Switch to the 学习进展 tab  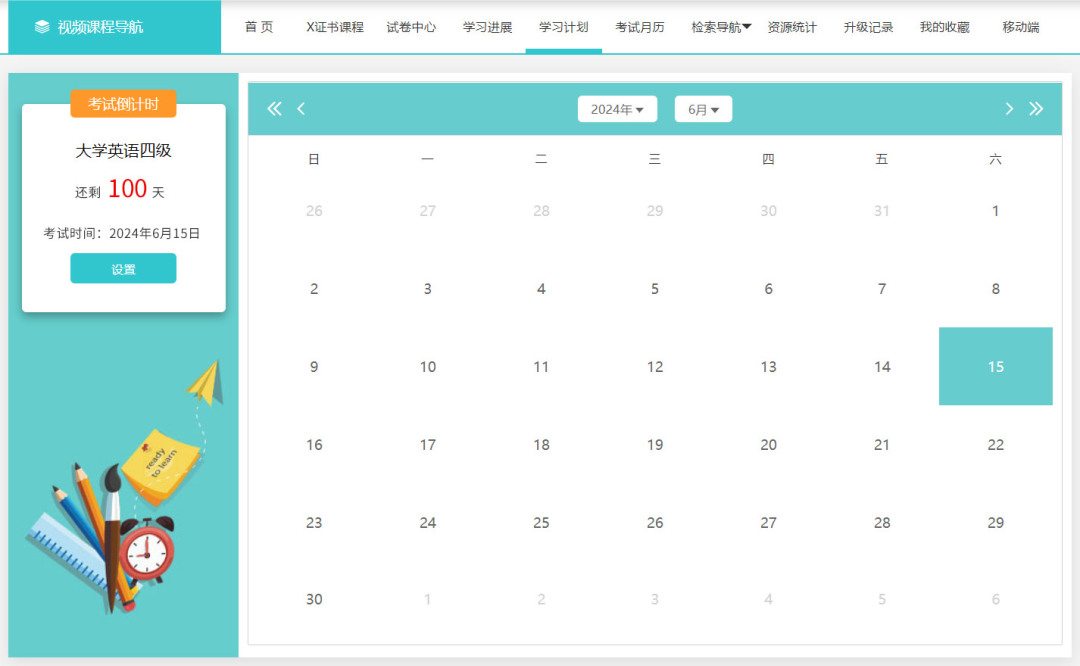click(x=487, y=27)
